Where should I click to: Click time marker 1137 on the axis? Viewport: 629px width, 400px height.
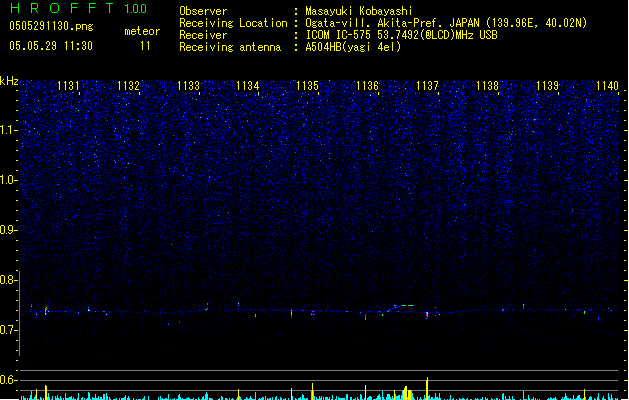(x=428, y=85)
